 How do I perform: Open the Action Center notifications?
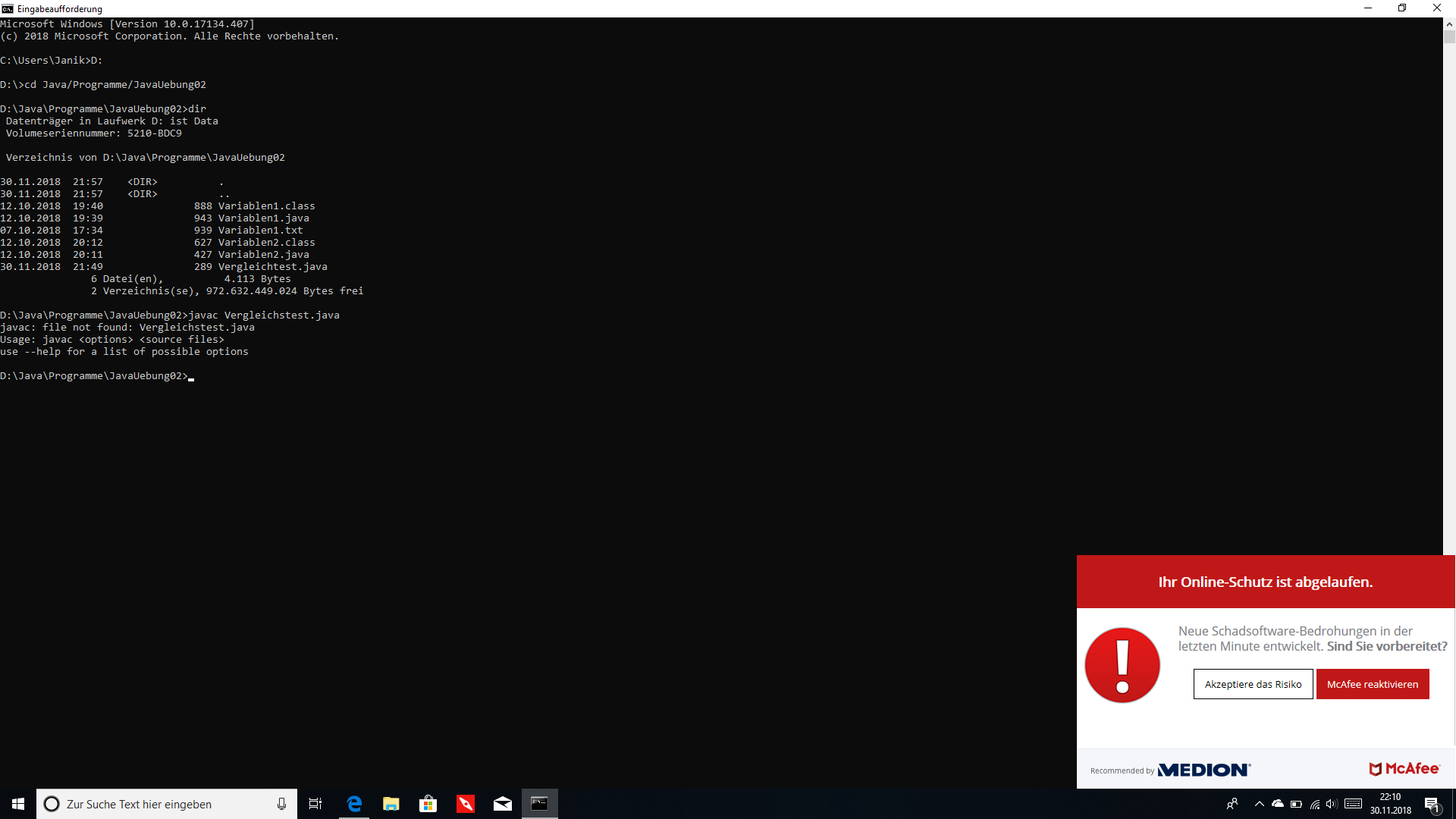(1432, 804)
